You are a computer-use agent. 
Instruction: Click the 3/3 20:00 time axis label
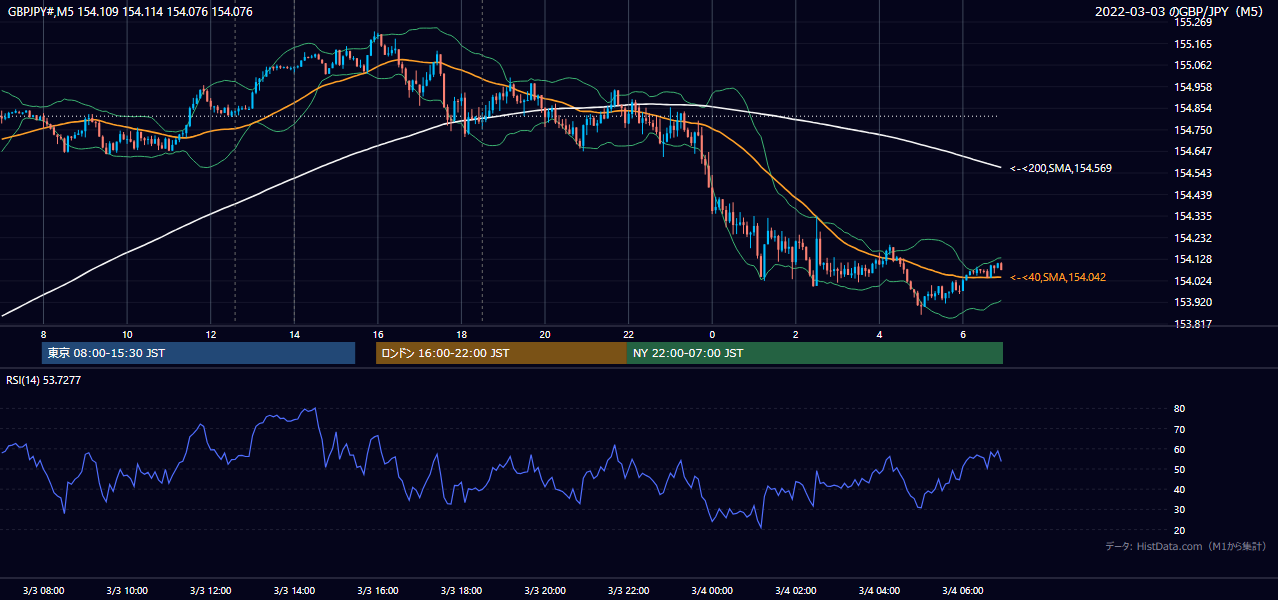545,590
